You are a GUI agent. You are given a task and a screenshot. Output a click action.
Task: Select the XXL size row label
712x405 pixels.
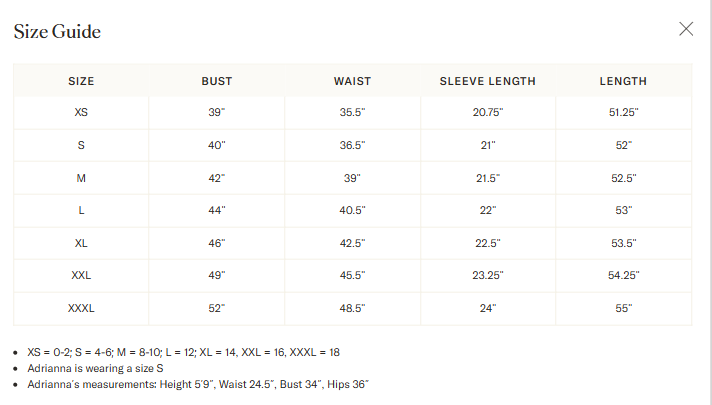pyautogui.click(x=81, y=275)
